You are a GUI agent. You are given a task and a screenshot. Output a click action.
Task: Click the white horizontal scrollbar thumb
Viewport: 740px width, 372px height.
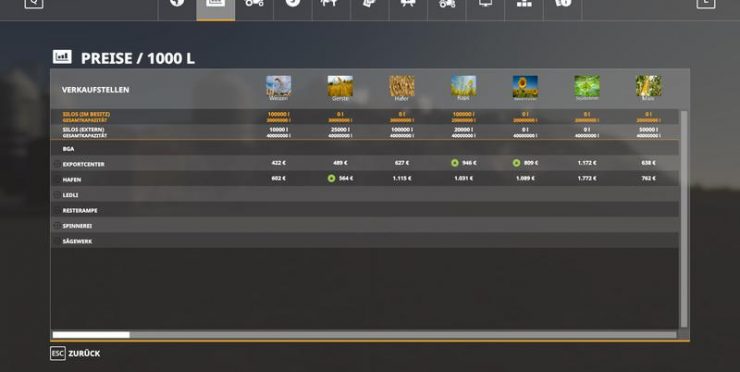pyautogui.click(x=91, y=335)
